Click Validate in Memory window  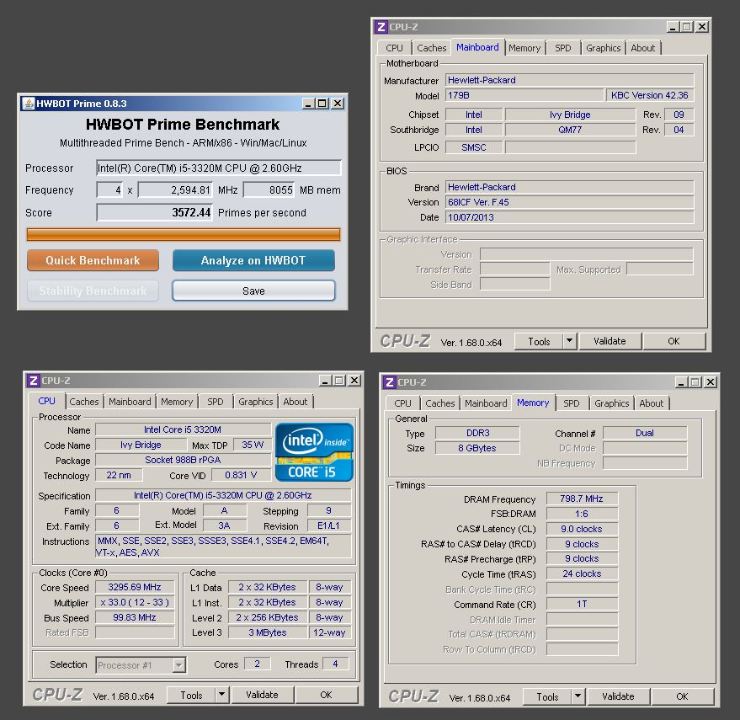click(x=618, y=696)
